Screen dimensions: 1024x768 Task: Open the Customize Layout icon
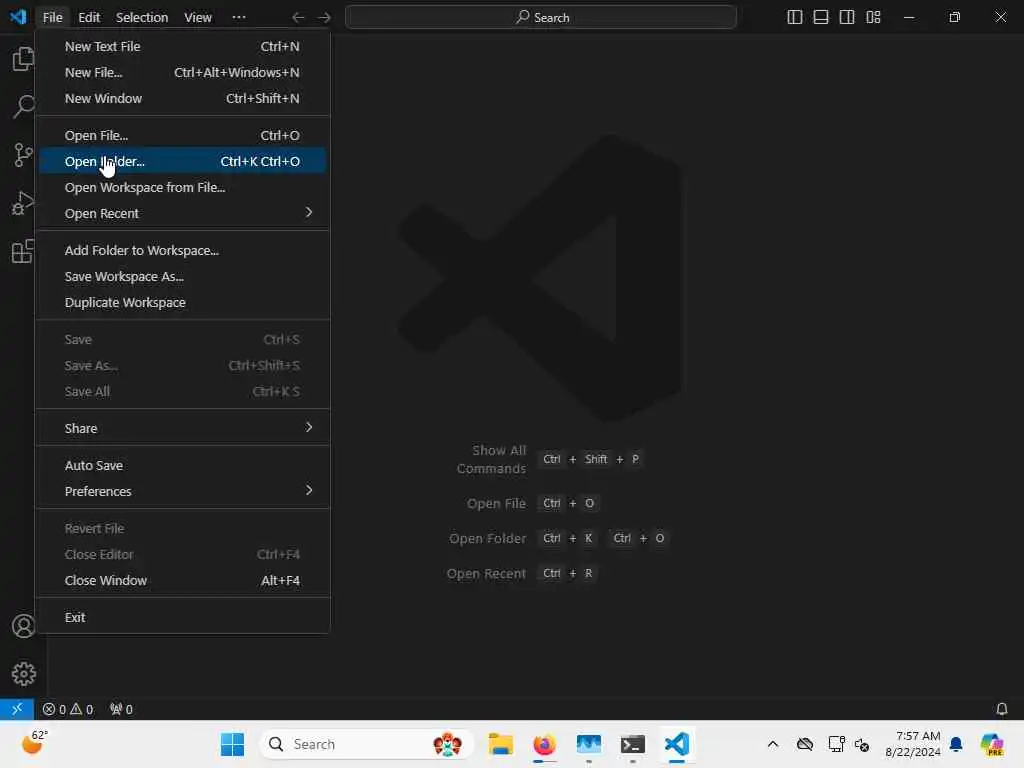pos(873,17)
